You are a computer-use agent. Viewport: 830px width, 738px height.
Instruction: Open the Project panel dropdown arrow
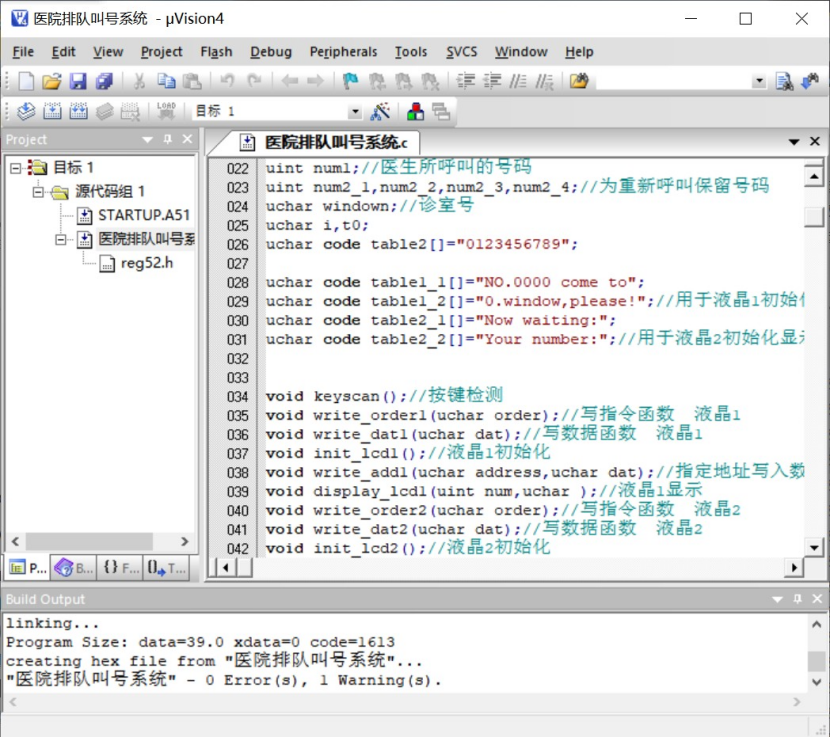[x=147, y=140]
